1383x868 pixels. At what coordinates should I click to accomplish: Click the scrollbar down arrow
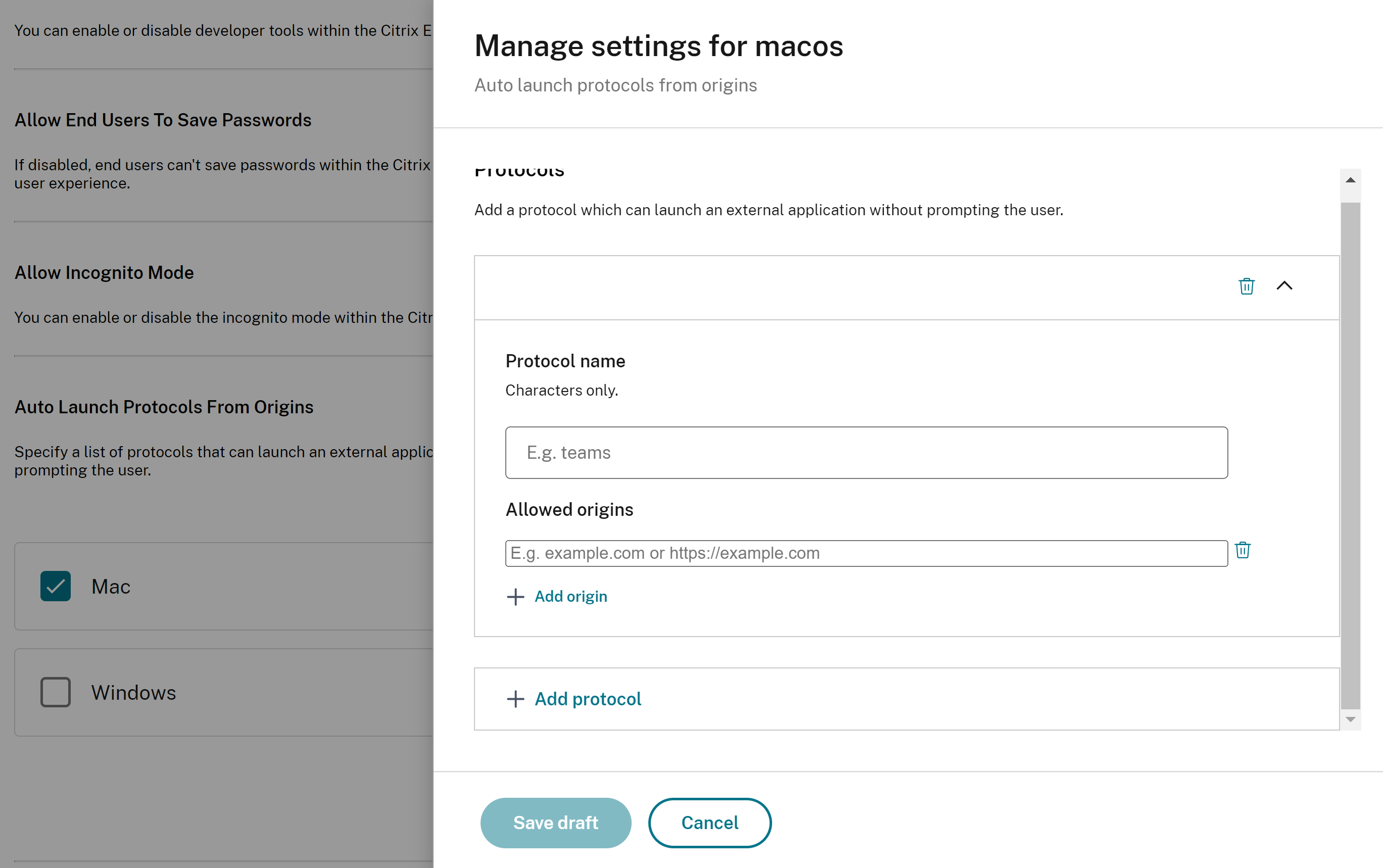click(x=1350, y=719)
